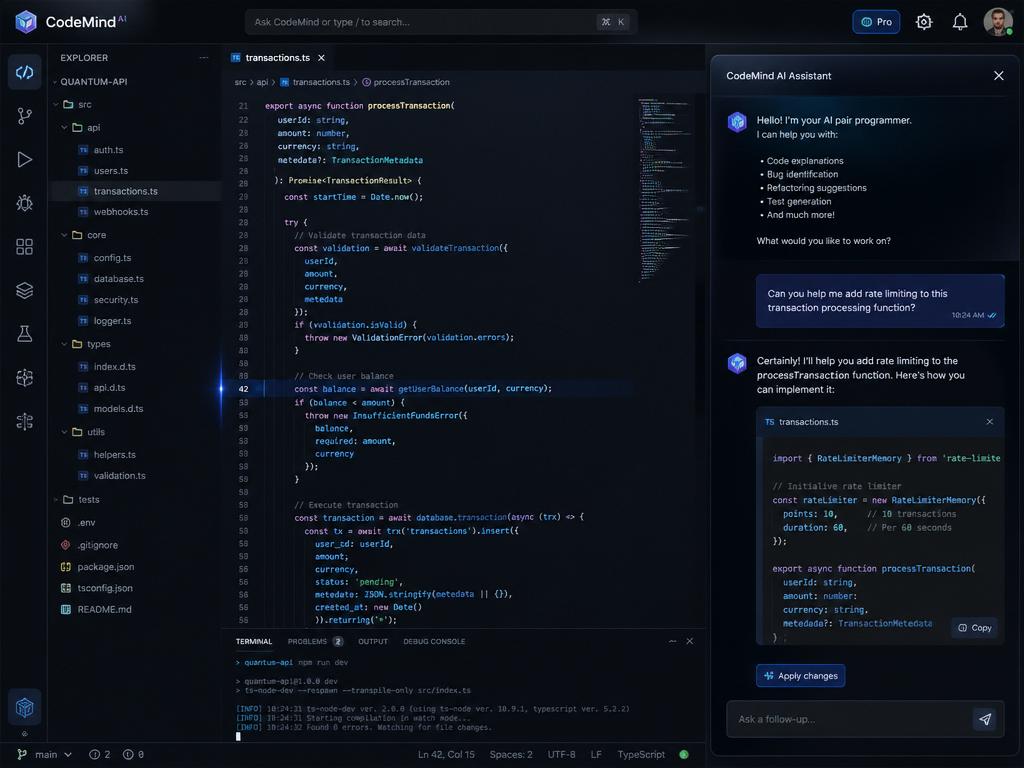Open logger.ts file
1024x768 pixels.
point(112,321)
